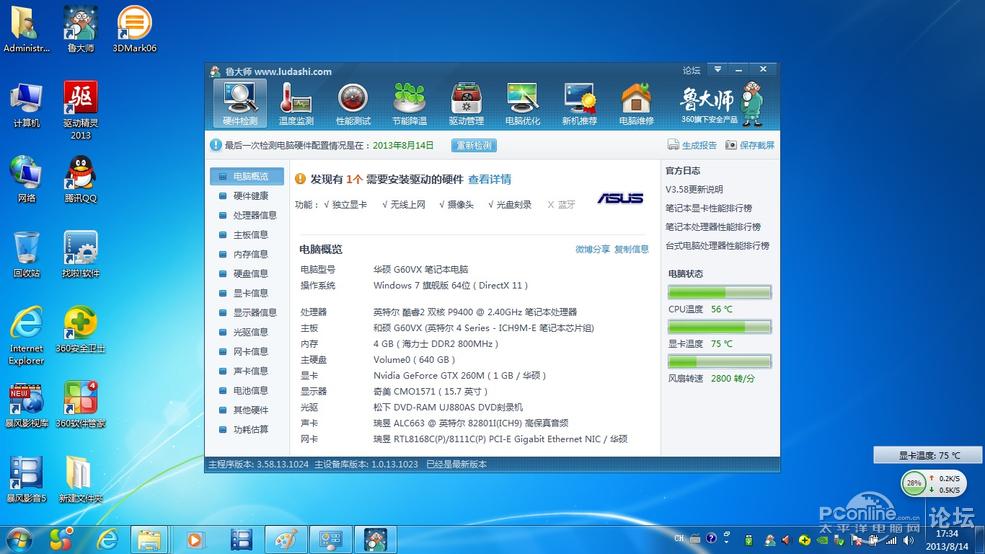Open the 新建文件夹 desktop folder
The height and width of the screenshot is (554, 985).
point(80,480)
